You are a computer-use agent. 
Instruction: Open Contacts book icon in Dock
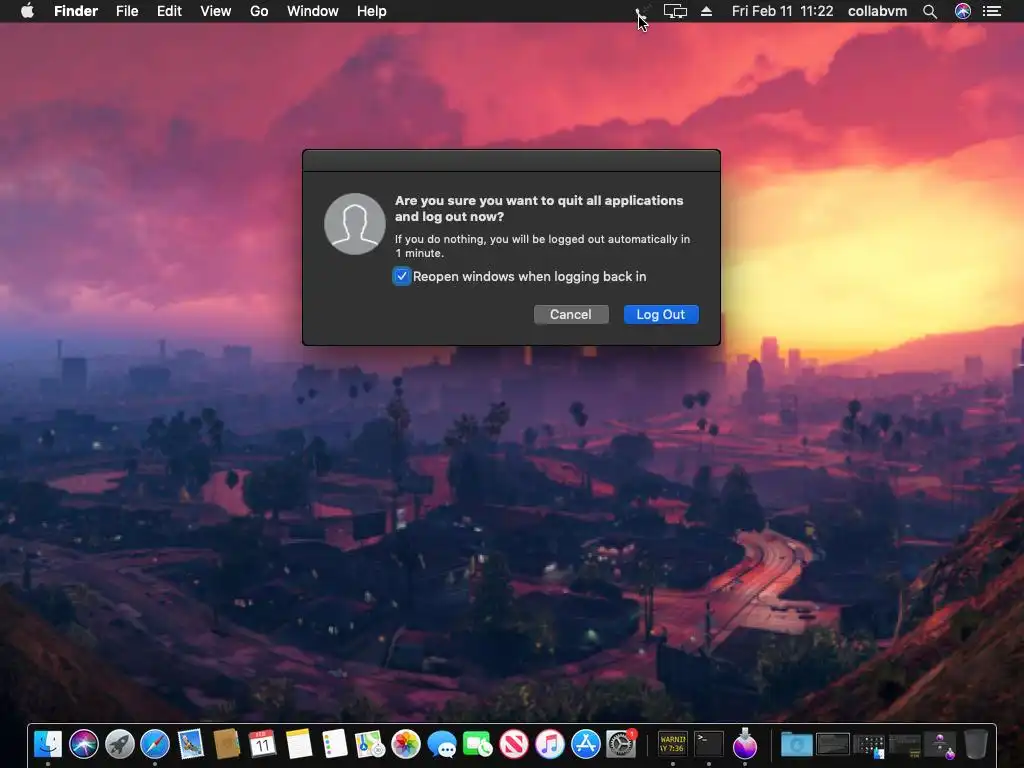227,744
